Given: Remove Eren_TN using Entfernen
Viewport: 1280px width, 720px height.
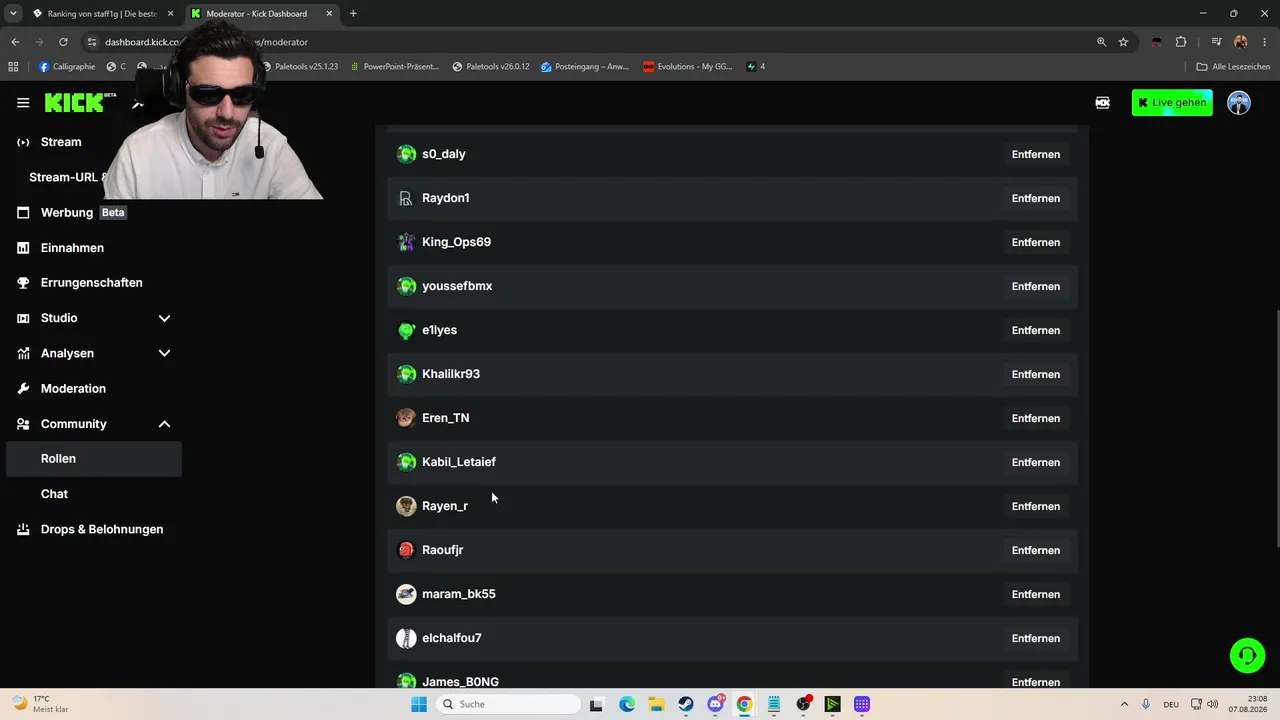Looking at the screenshot, I should (1035, 418).
